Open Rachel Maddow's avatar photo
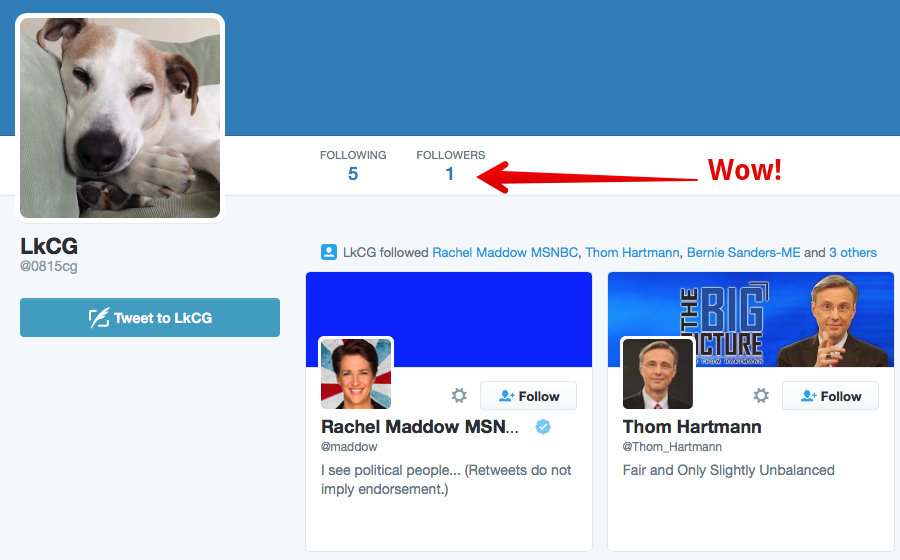The height and width of the screenshot is (560, 900). click(356, 373)
